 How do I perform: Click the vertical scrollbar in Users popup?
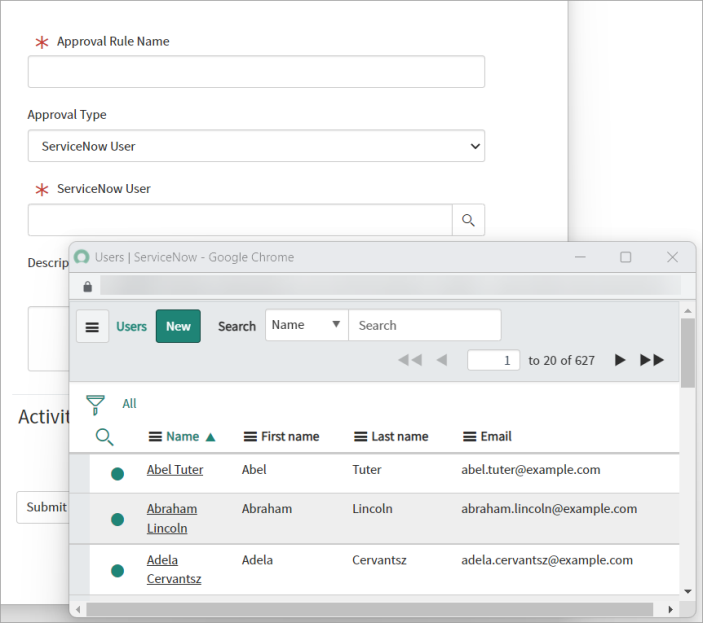point(687,353)
